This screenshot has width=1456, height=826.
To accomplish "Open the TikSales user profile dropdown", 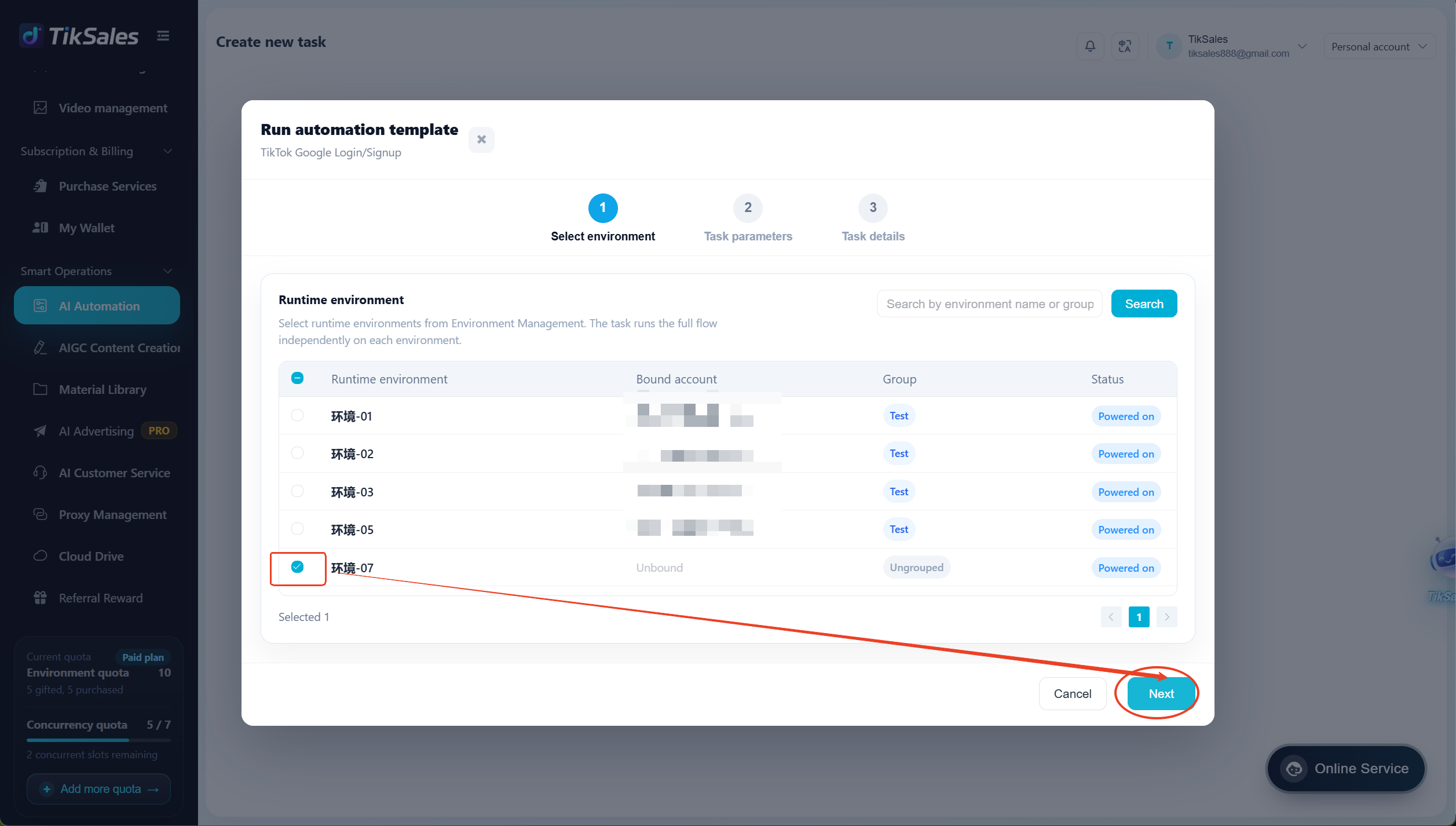I will coord(1232,46).
